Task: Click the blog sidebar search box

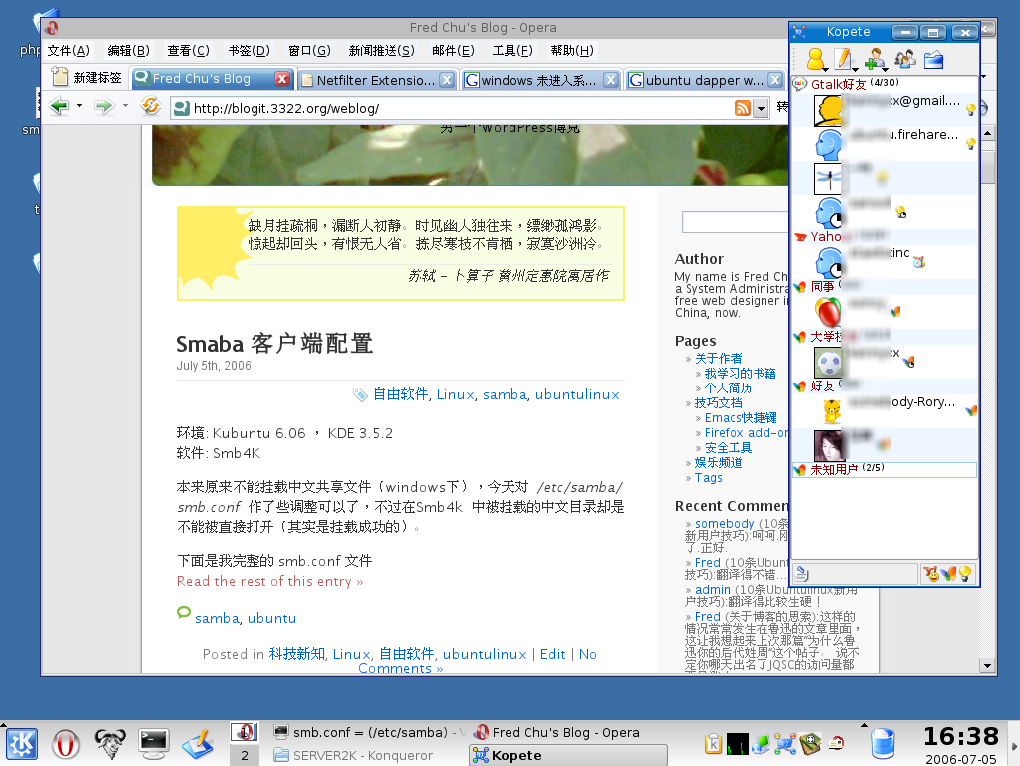Action: point(735,222)
